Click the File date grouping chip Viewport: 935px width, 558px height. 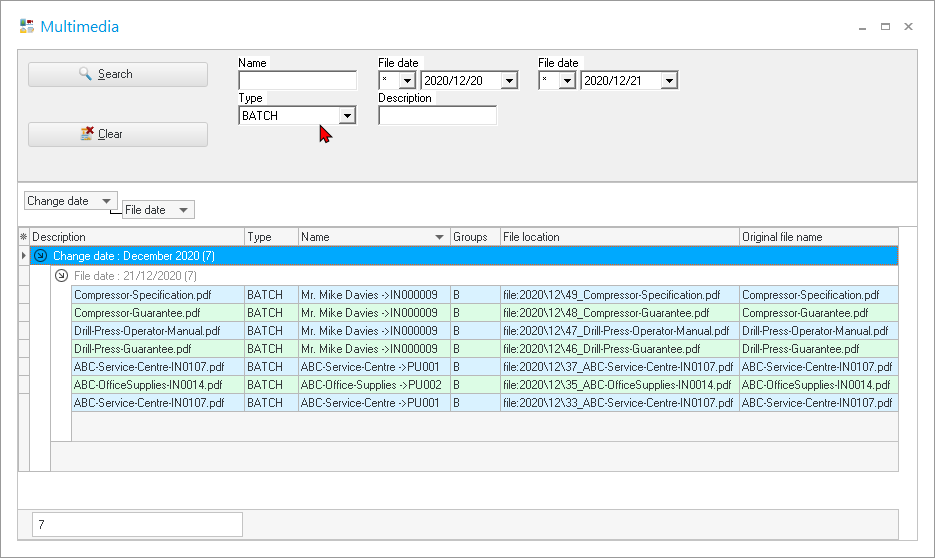(x=158, y=210)
